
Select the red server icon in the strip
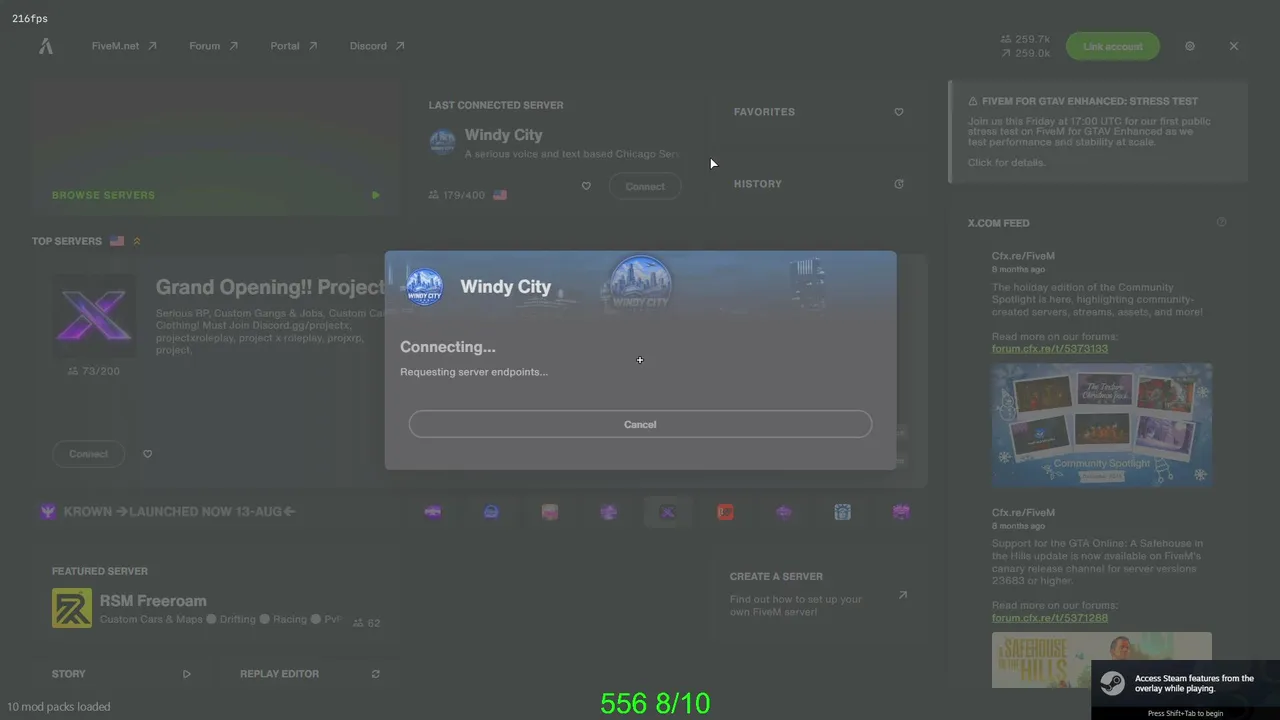tap(726, 512)
